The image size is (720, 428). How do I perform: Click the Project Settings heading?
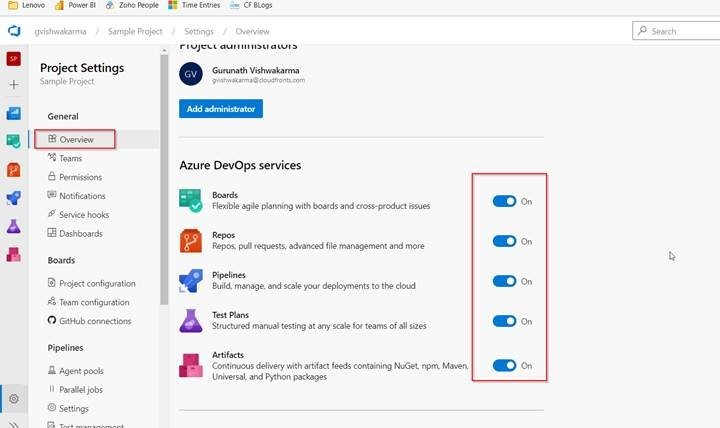(x=82, y=68)
